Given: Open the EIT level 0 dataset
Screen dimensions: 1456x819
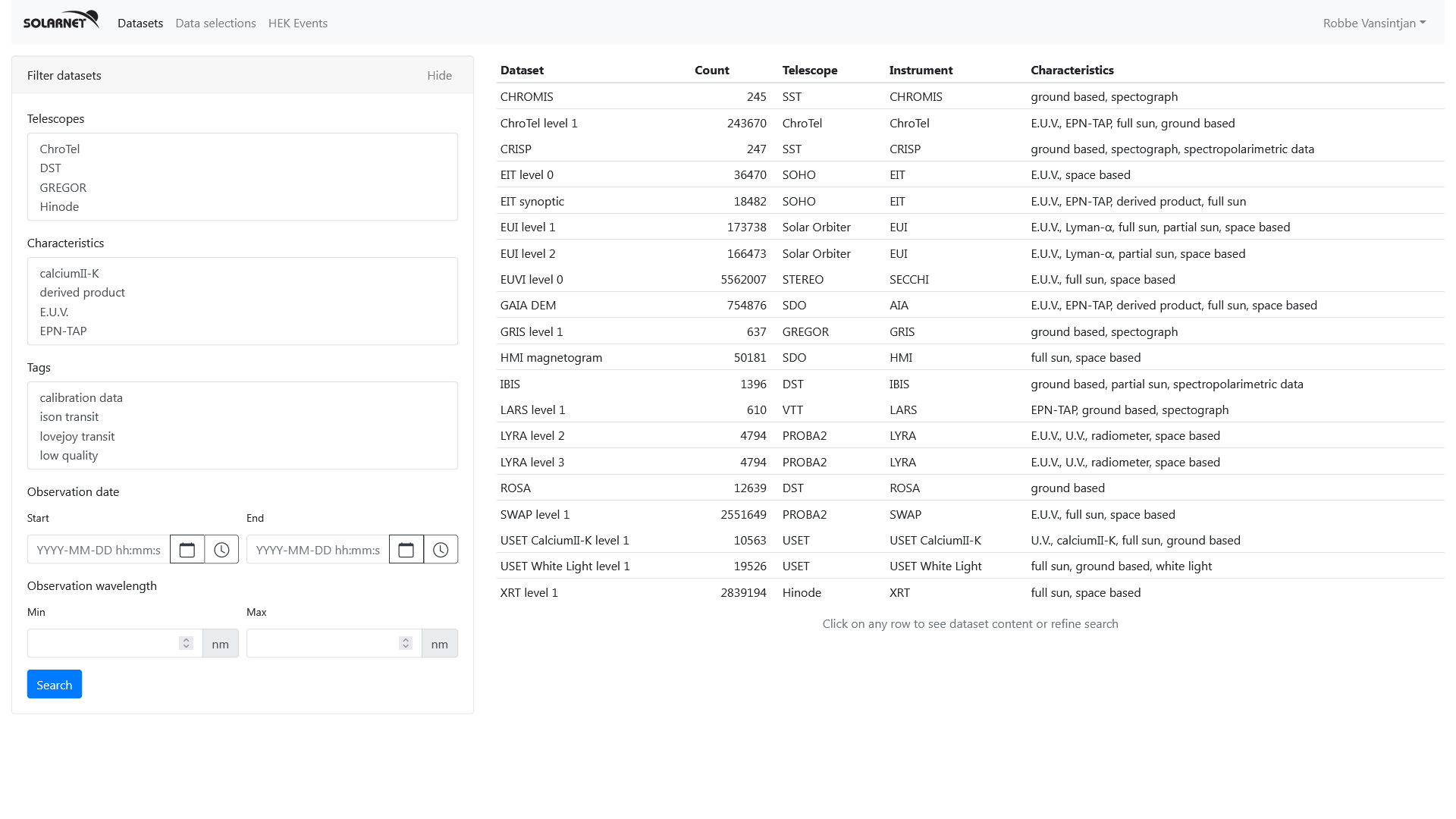Looking at the screenshot, I should tap(970, 174).
